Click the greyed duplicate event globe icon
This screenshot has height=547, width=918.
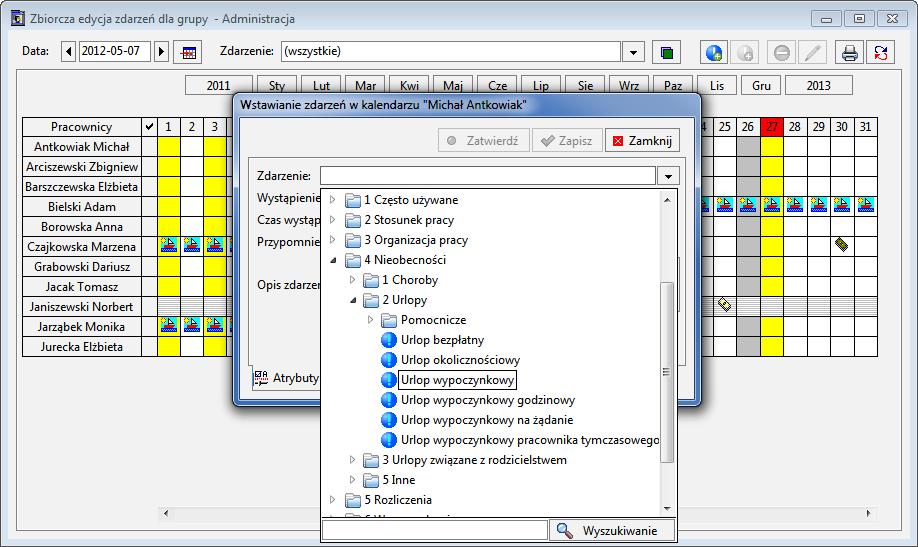click(x=745, y=52)
